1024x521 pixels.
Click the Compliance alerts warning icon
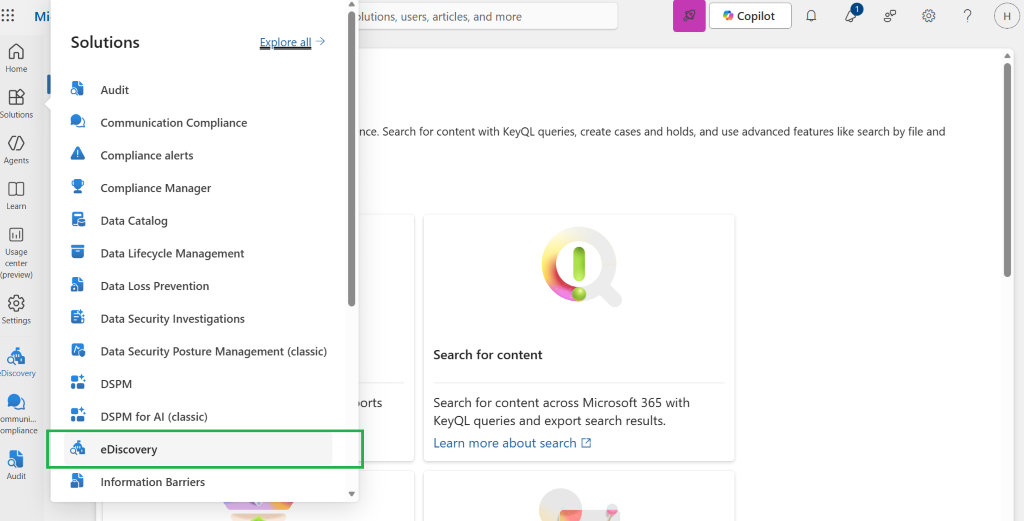tap(78, 154)
